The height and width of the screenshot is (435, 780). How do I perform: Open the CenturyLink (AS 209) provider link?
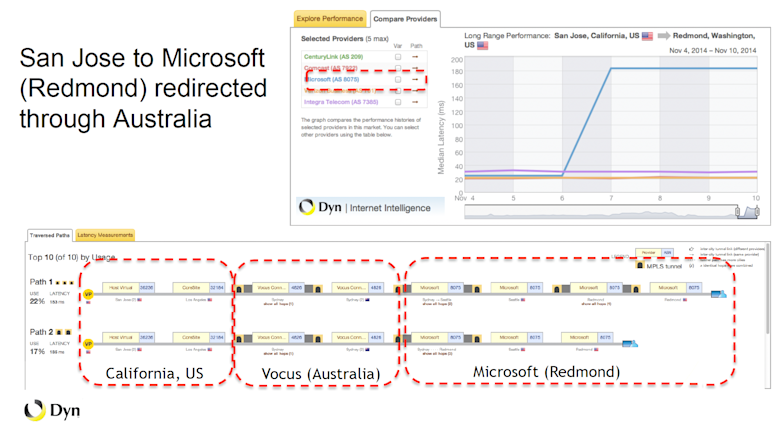pos(333,57)
